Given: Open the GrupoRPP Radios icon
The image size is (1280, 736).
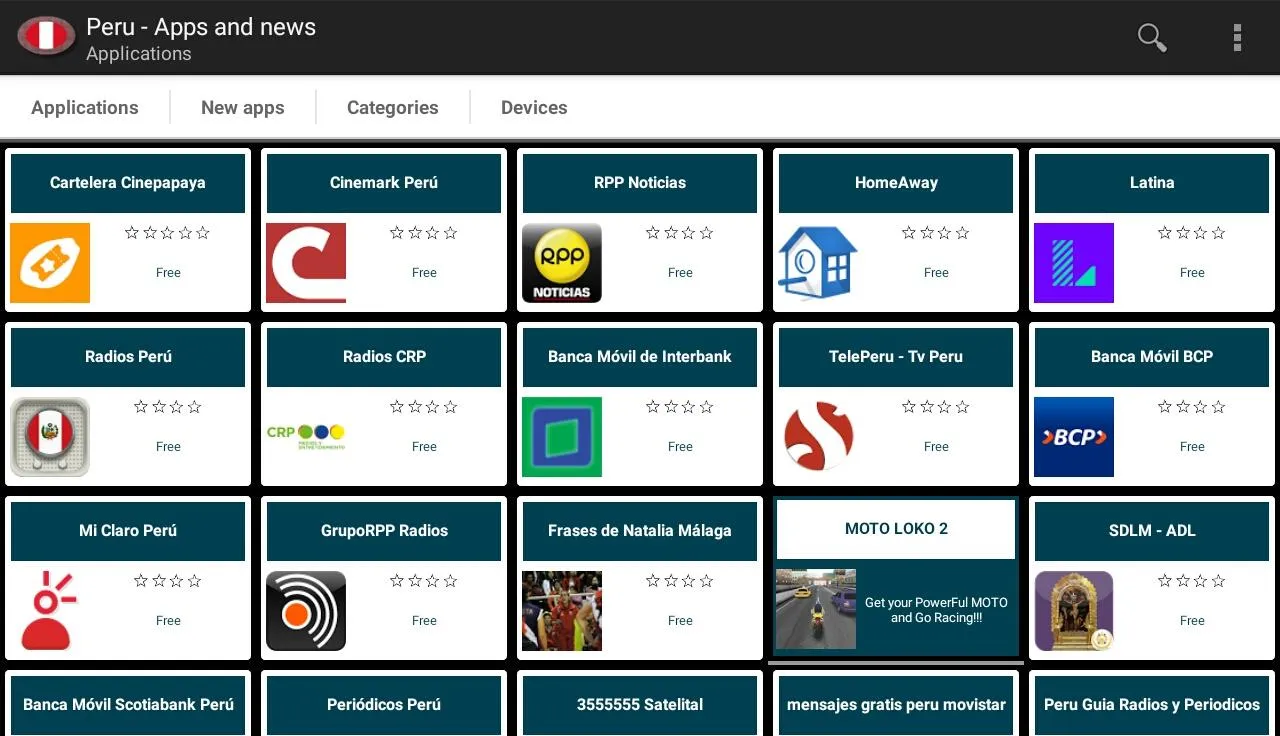Looking at the screenshot, I should [306, 611].
